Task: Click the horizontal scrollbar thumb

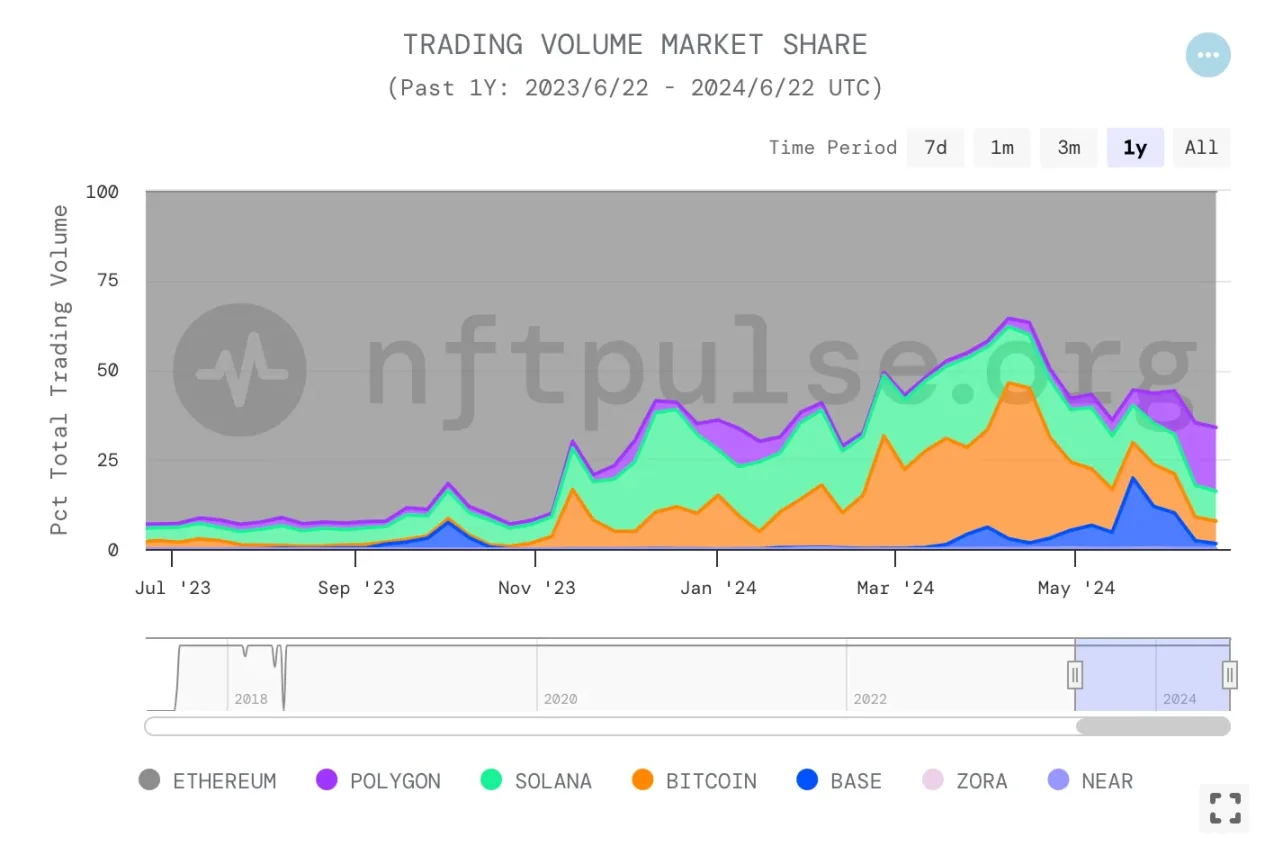Action: tap(1153, 726)
